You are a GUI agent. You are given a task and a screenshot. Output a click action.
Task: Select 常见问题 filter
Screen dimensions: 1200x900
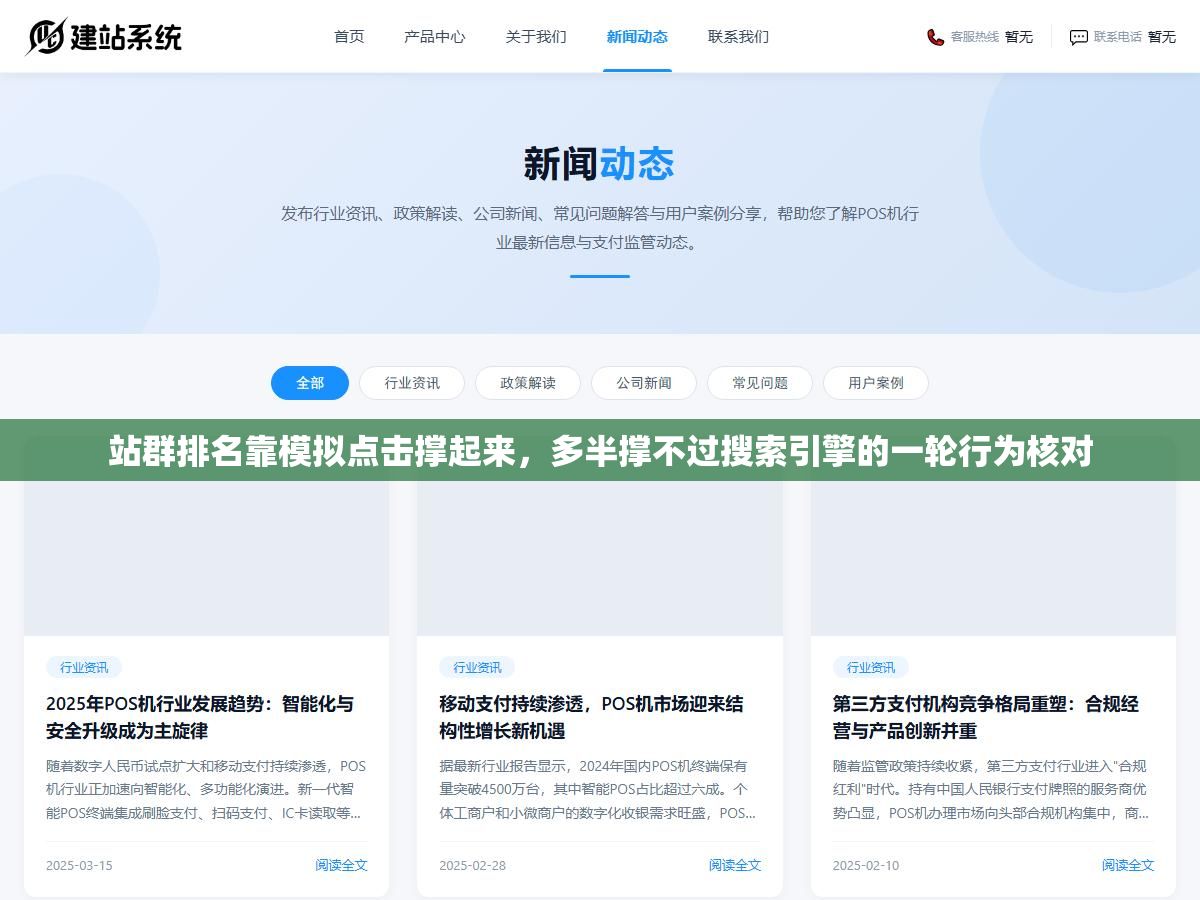click(x=760, y=383)
